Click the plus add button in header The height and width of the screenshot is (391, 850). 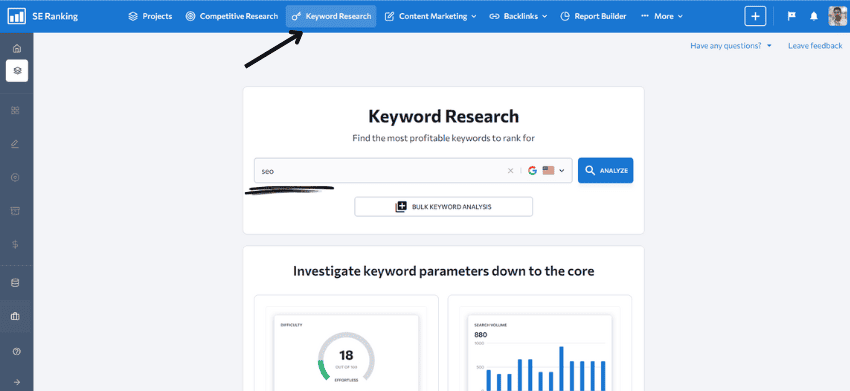tap(755, 16)
